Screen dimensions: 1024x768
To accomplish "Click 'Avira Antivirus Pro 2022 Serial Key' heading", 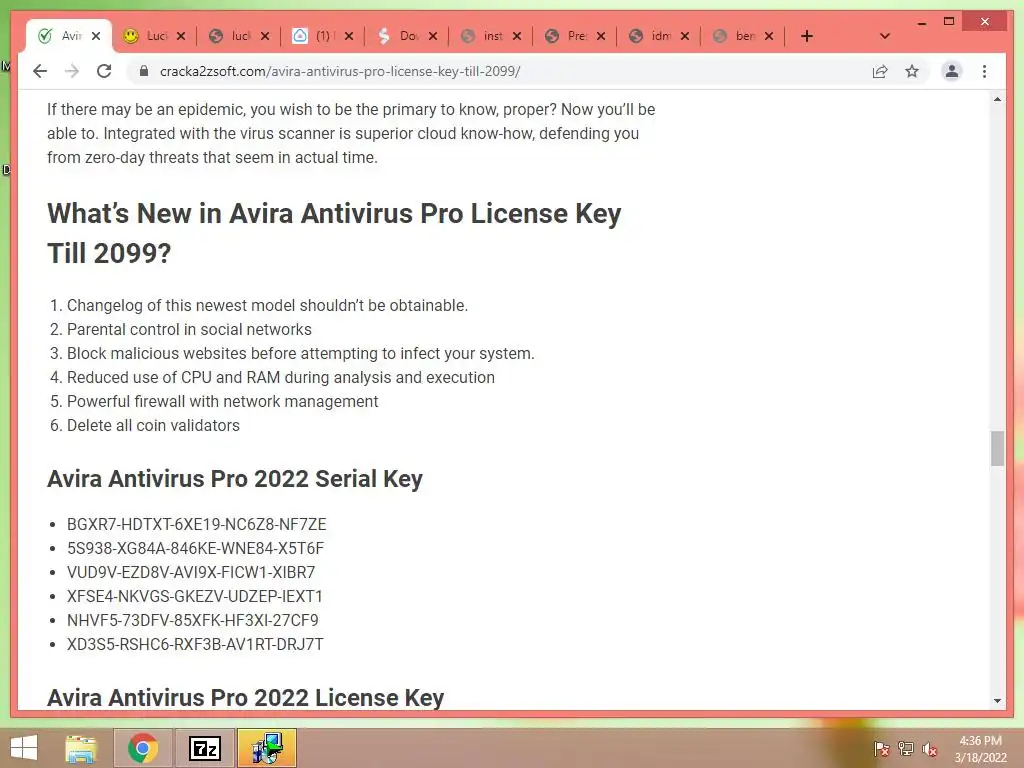I will (x=234, y=479).
